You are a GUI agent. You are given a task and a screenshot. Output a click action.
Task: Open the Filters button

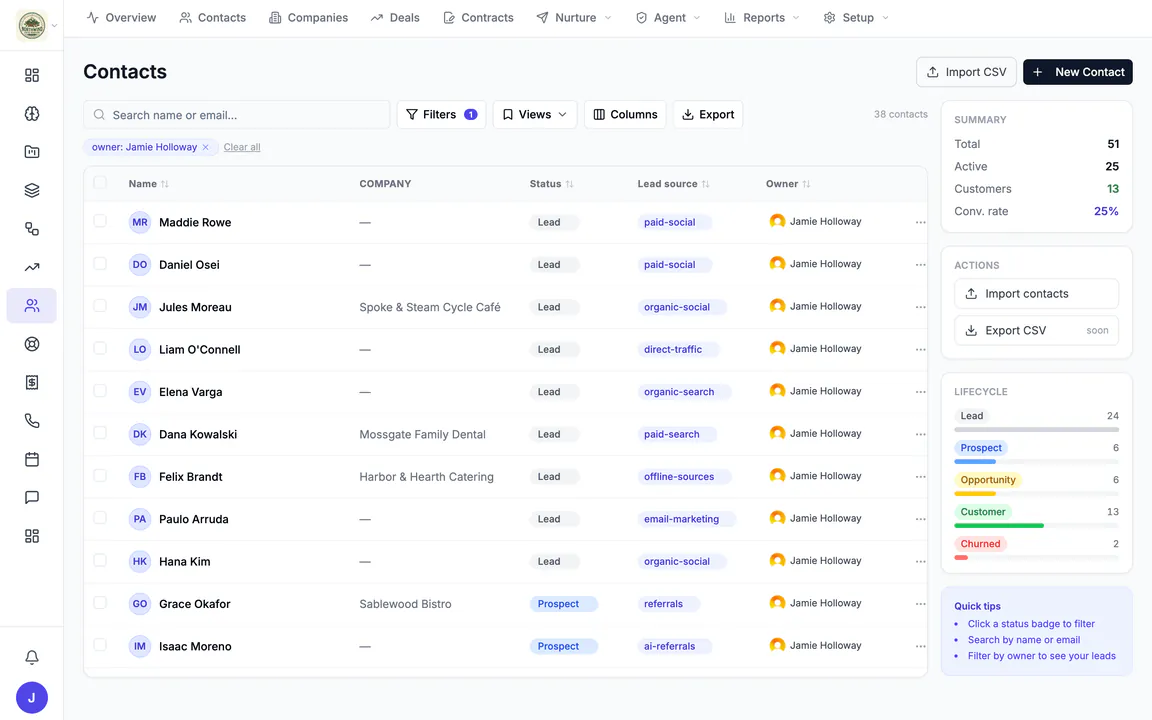441,115
